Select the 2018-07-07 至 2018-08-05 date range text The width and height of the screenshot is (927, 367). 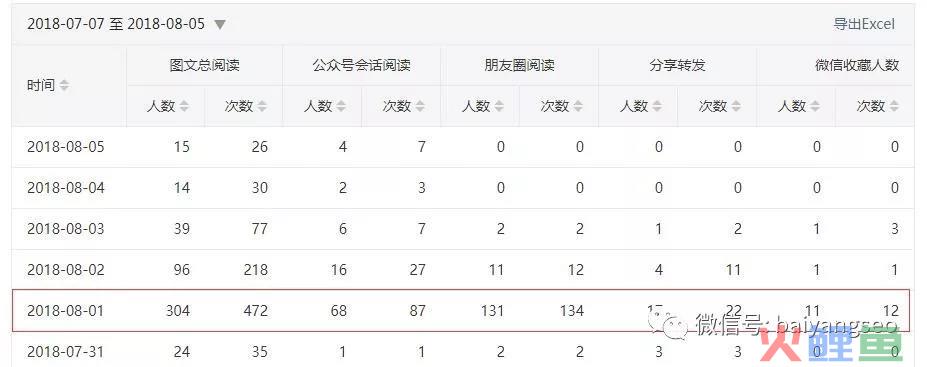pyautogui.click(x=116, y=24)
